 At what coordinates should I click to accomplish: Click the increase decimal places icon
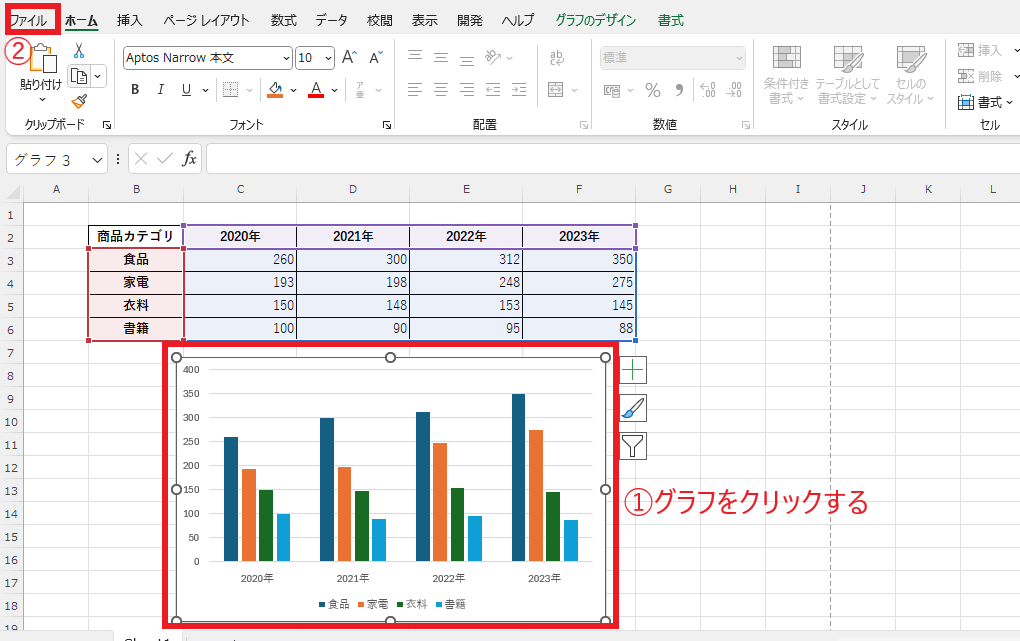pos(708,90)
